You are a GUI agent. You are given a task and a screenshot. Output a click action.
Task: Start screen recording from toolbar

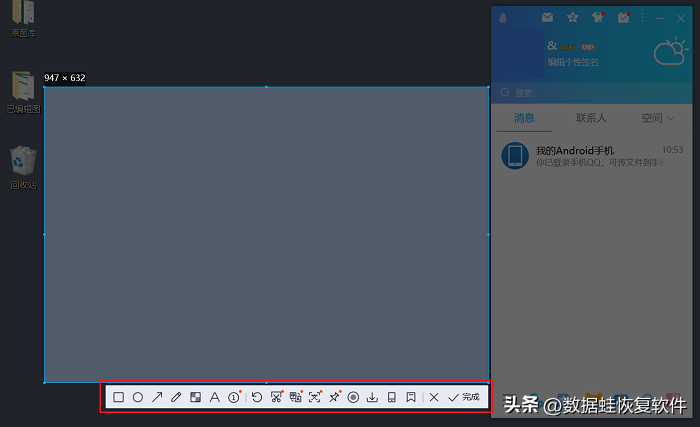pyautogui.click(x=353, y=397)
